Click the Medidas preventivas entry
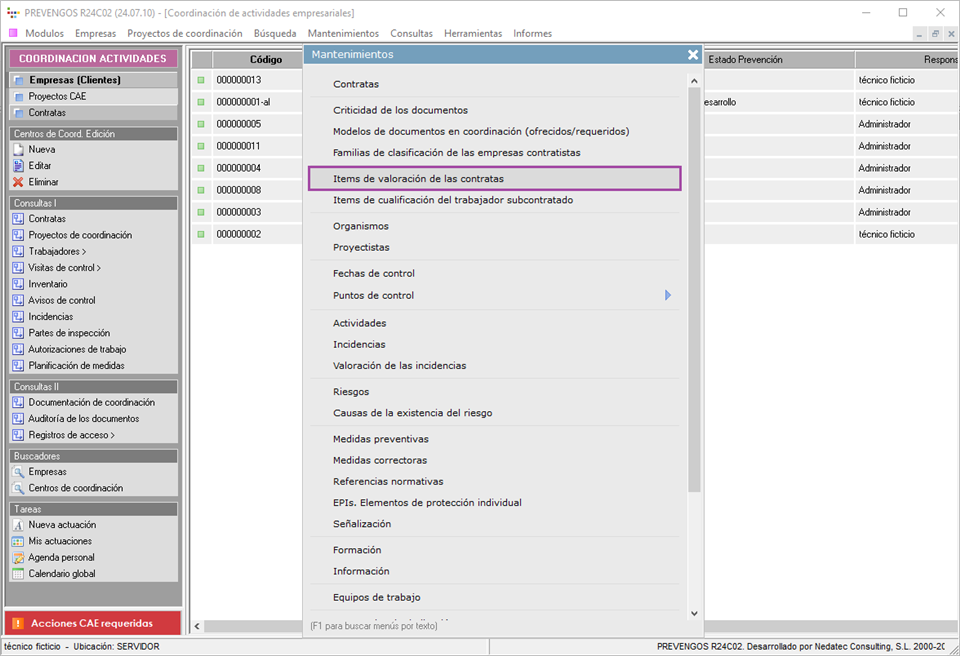The height and width of the screenshot is (656, 960). point(380,439)
